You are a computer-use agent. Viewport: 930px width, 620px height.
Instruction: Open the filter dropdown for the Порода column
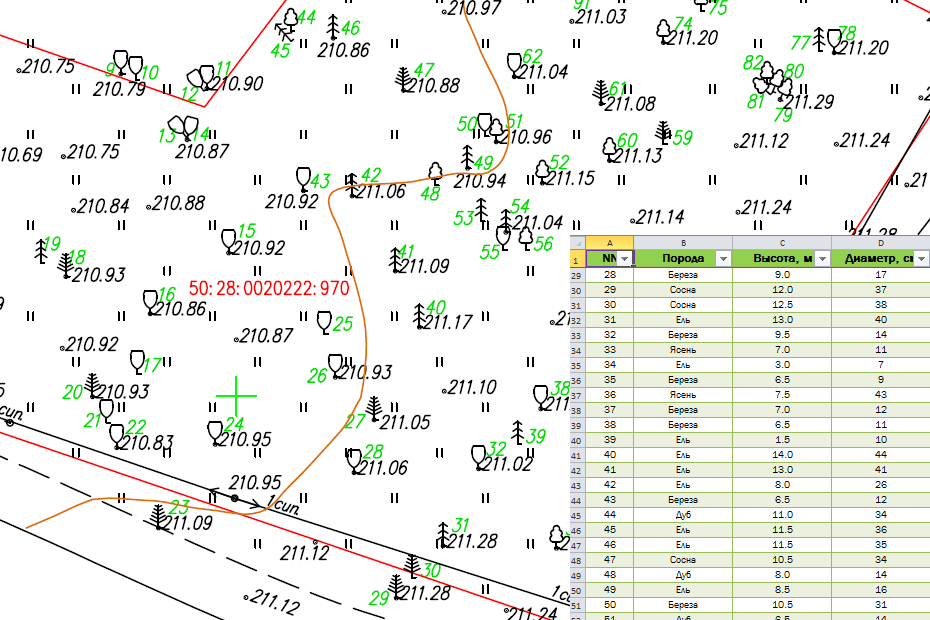[722, 259]
